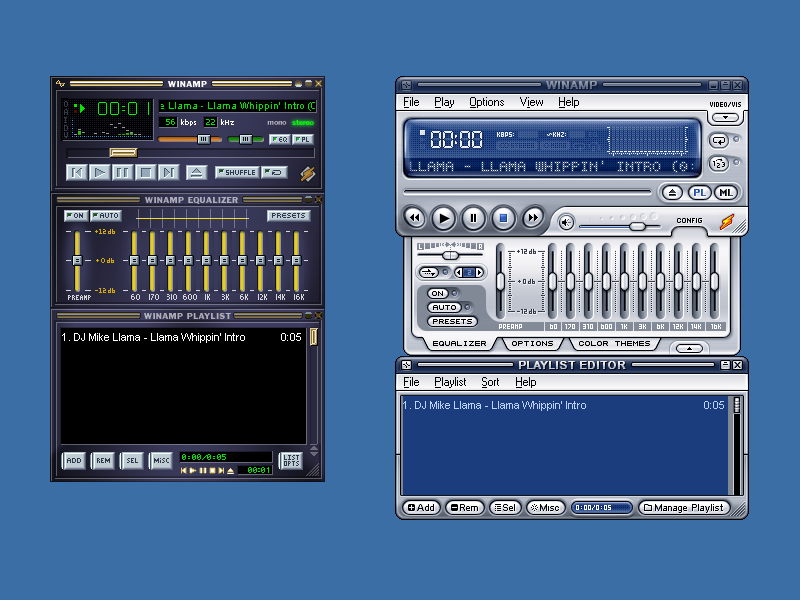This screenshot has width=800, height=600.
Task: Open PRESETS in modern equalizer
Action: pyautogui.click(x=452, y=321)
